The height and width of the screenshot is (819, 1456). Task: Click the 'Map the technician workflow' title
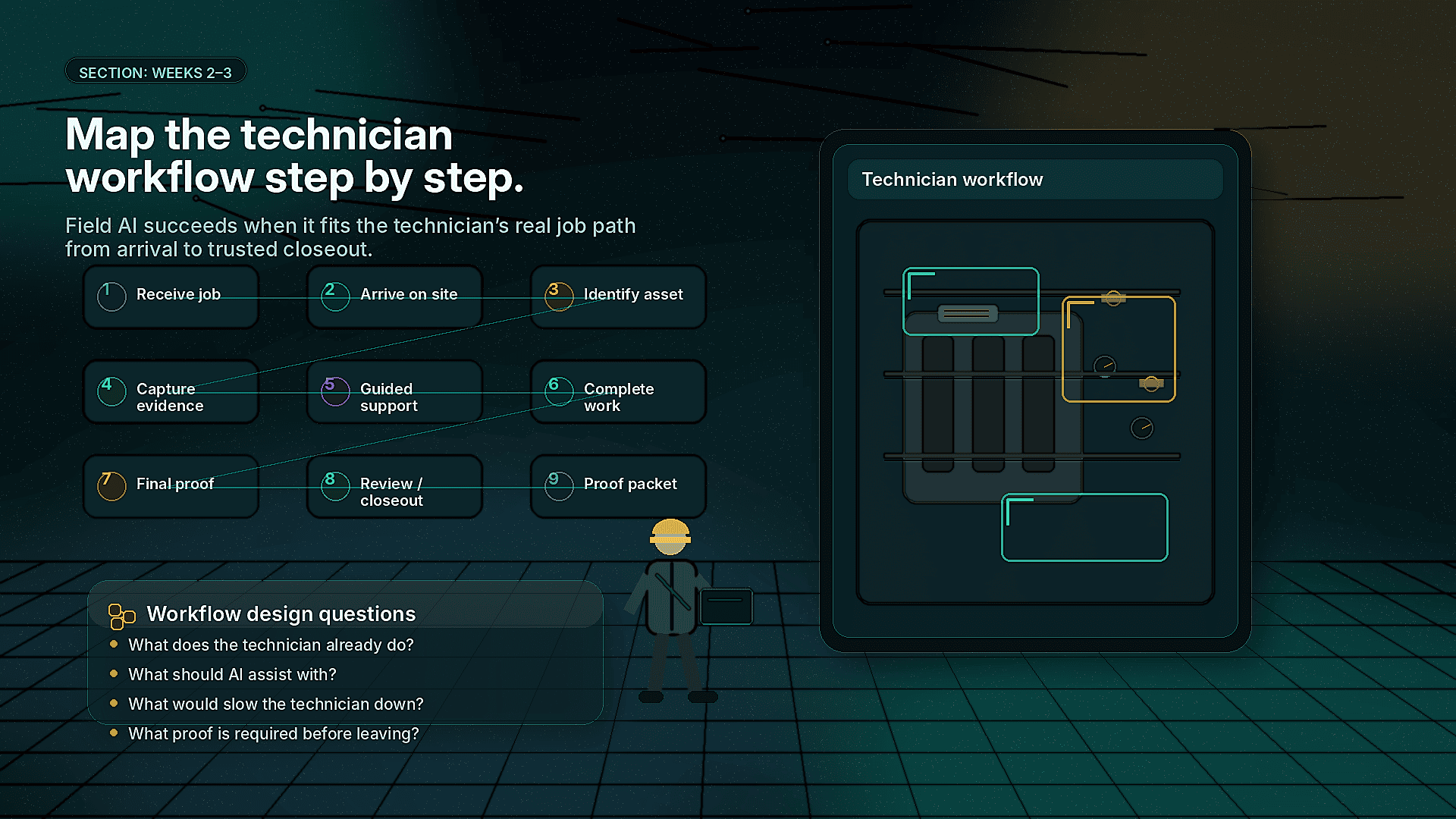(x=295, y=155)
